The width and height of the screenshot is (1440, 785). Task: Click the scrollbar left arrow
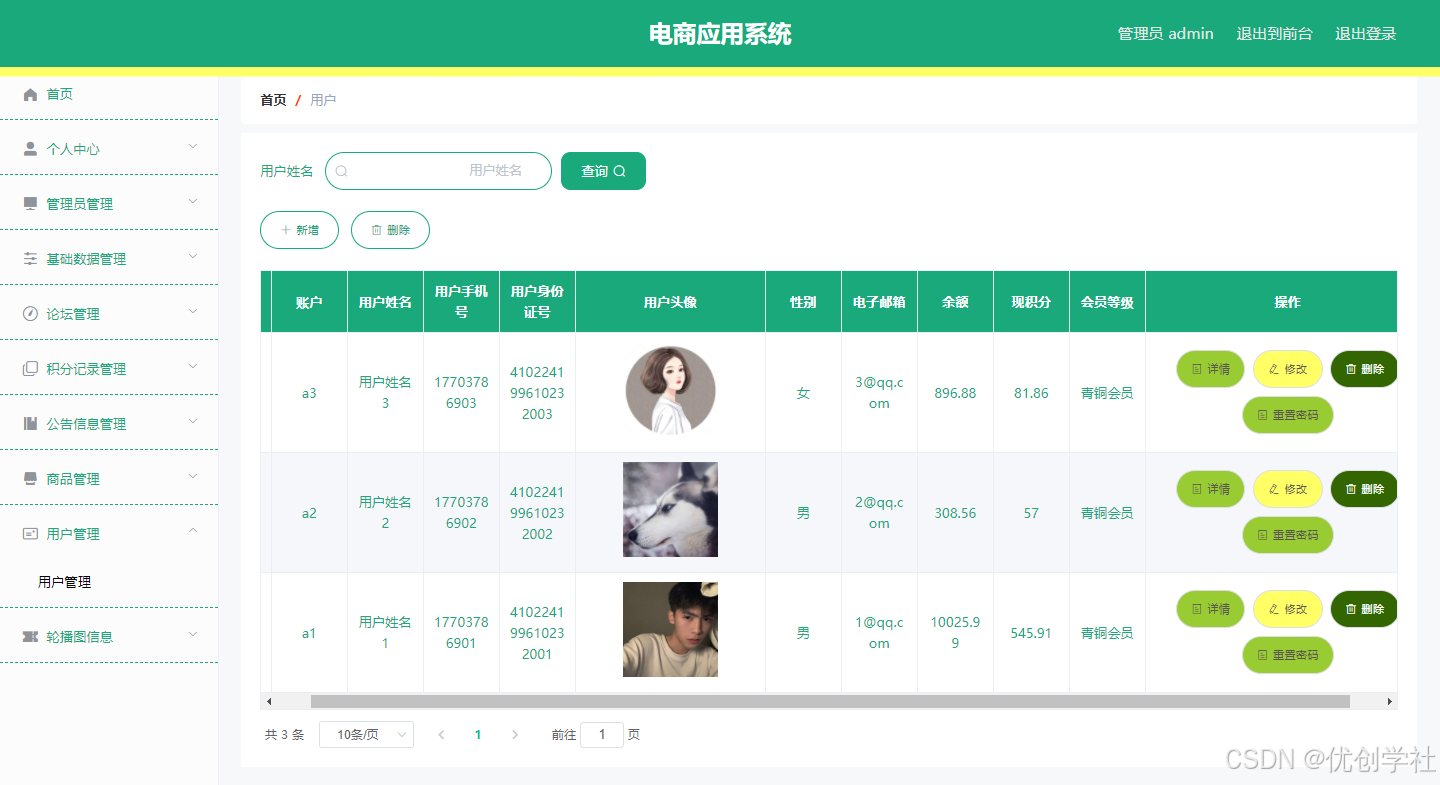click(268, 701)
